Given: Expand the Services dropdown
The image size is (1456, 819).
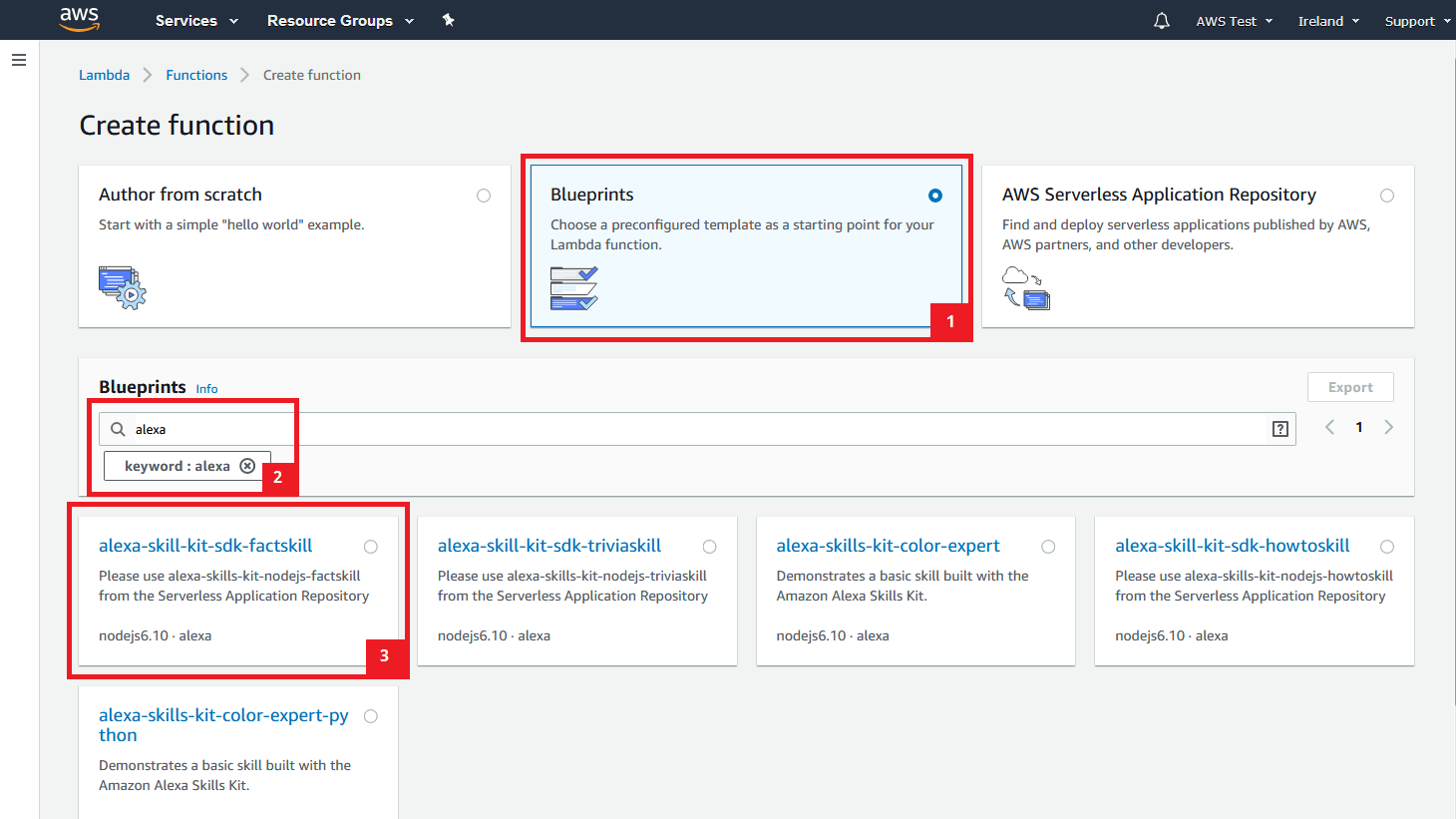Looking at the screenshot, I should point(196,20).
